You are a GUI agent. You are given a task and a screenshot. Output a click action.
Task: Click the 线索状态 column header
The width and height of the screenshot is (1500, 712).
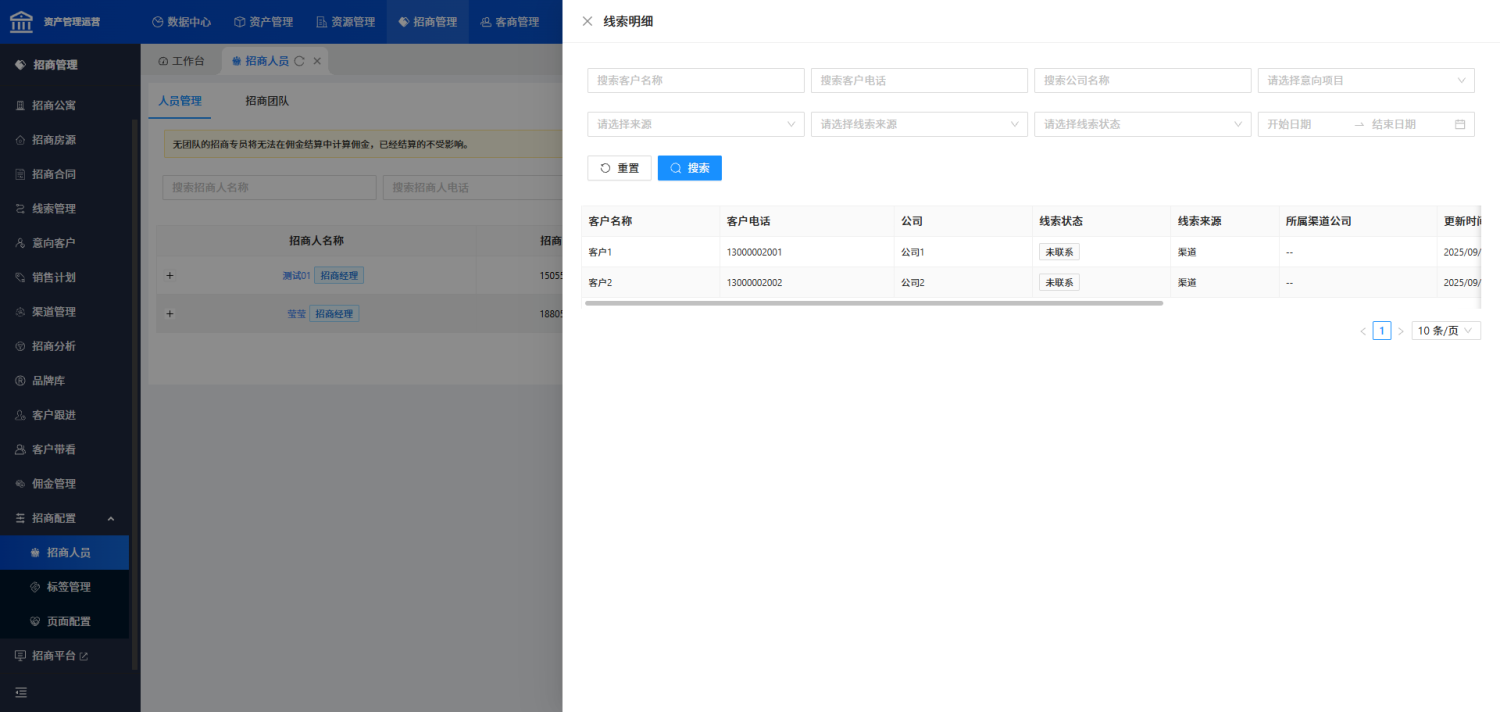coord(1102,221)
